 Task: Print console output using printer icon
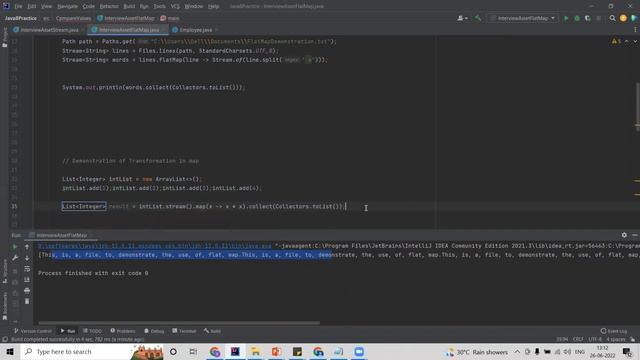coord(27,291)
